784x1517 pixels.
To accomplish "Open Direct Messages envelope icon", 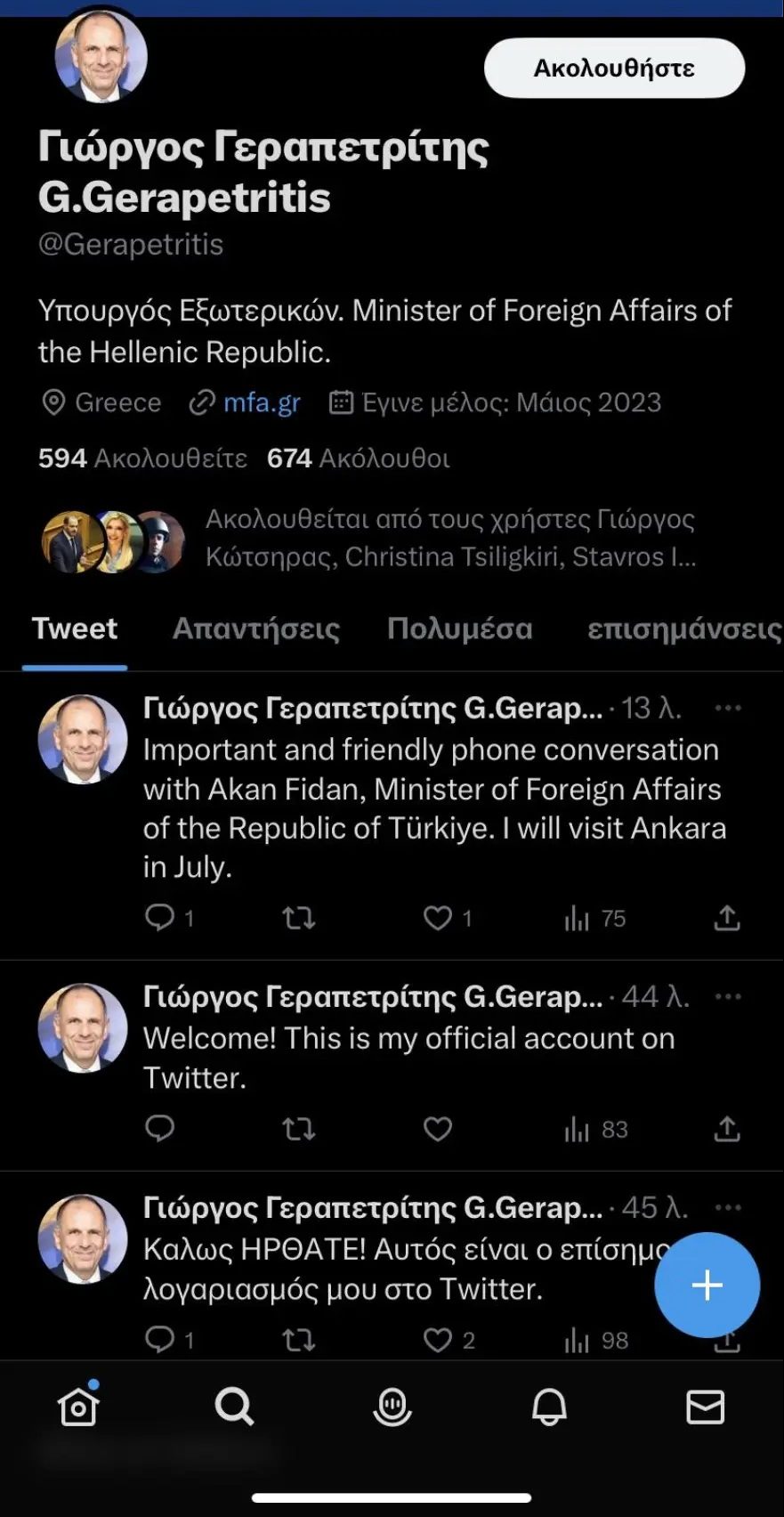I will coord(706,1407).
